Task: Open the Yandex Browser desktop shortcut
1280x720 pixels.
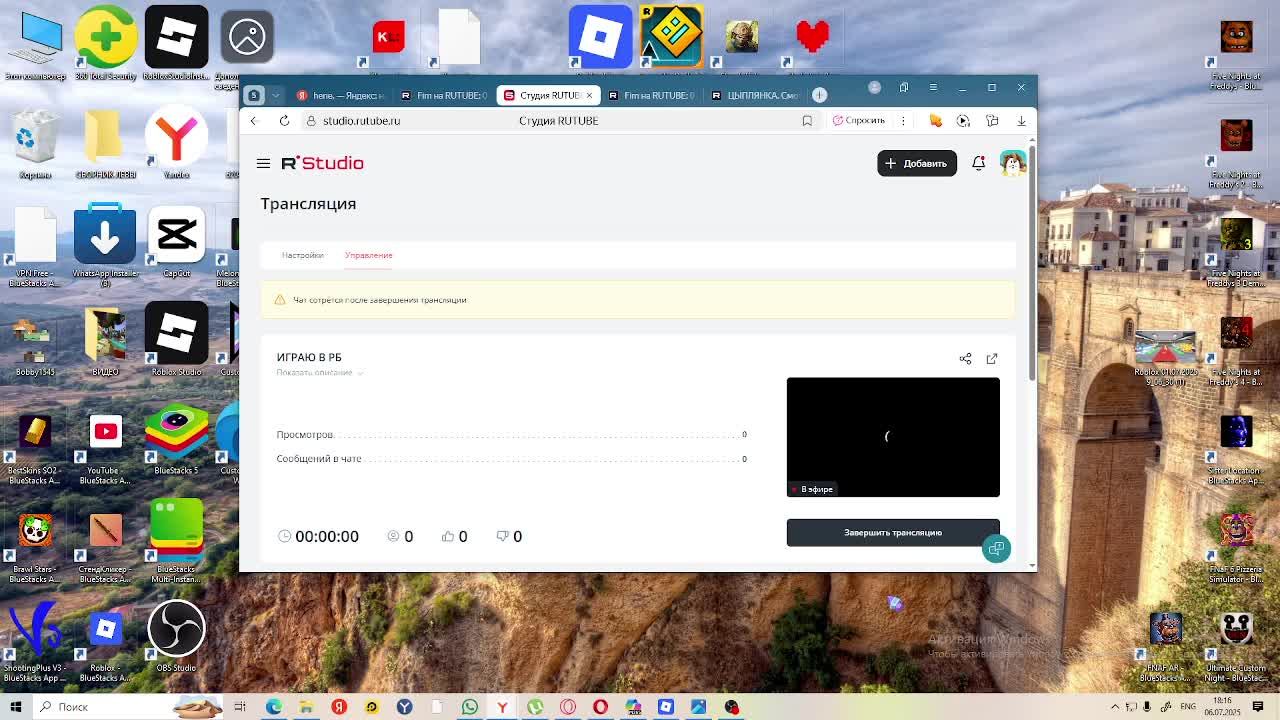Action: [176, 143]
